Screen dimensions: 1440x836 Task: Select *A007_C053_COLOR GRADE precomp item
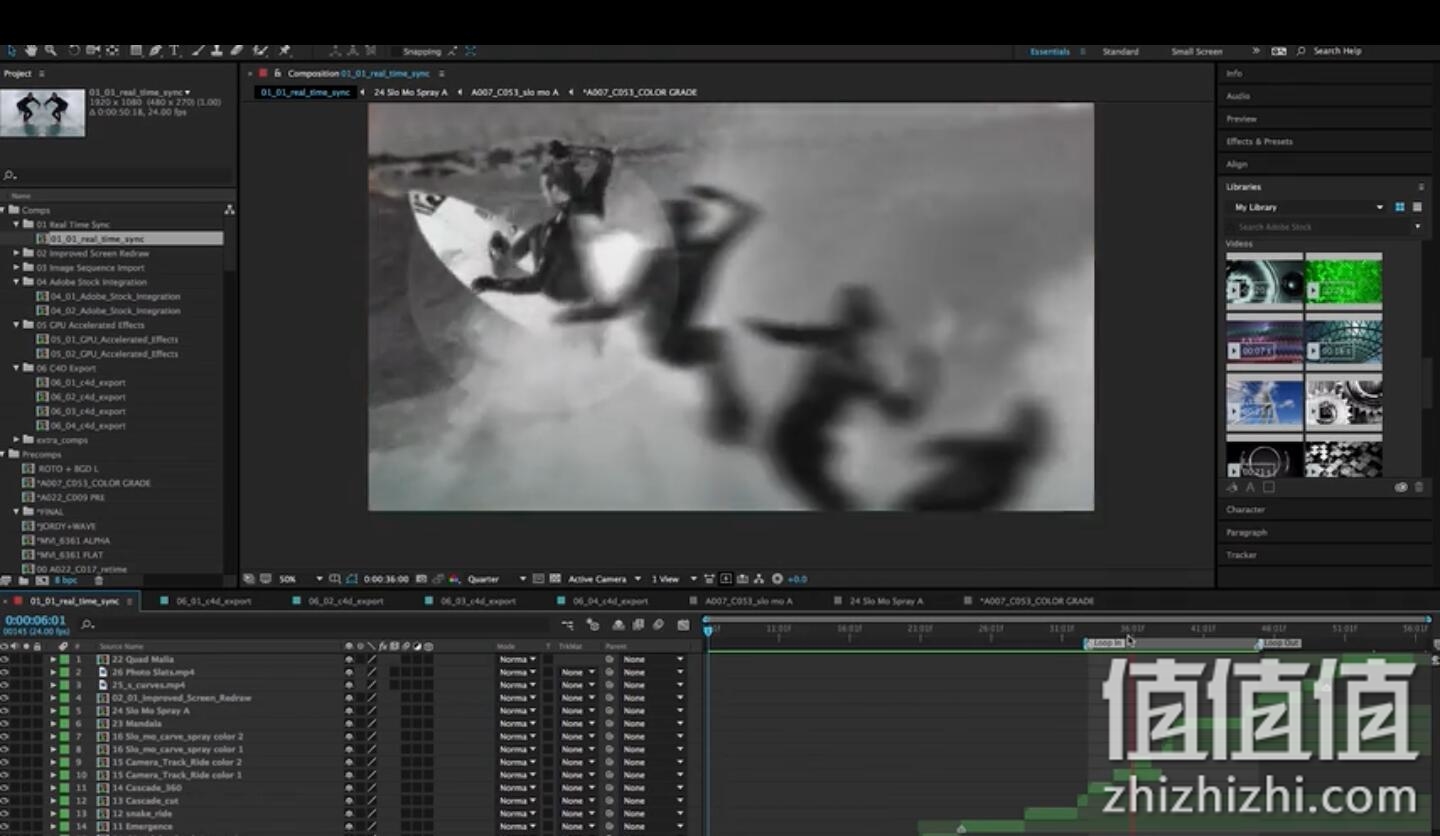93,483
